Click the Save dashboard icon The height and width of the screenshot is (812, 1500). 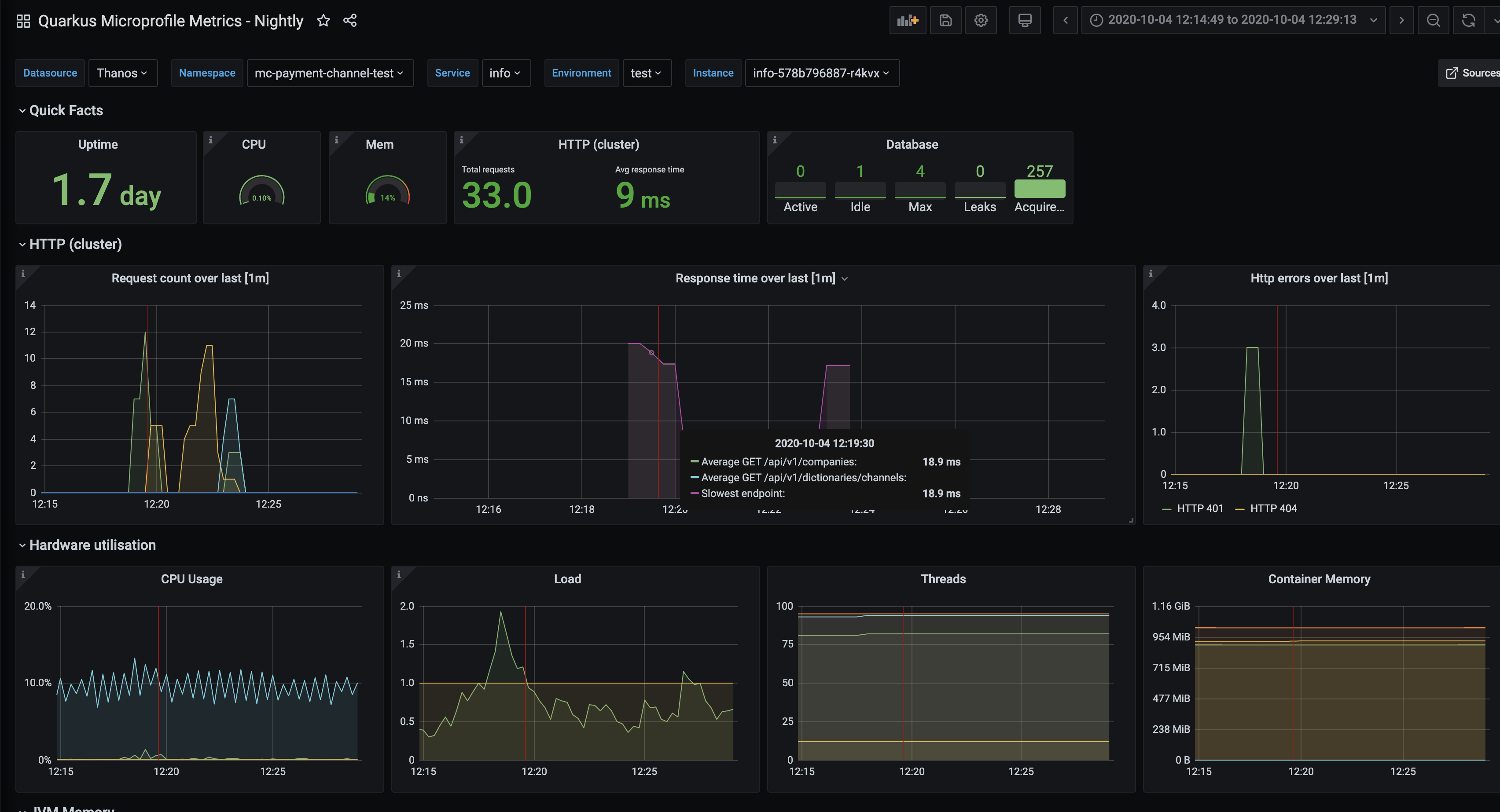pos(945,20)
